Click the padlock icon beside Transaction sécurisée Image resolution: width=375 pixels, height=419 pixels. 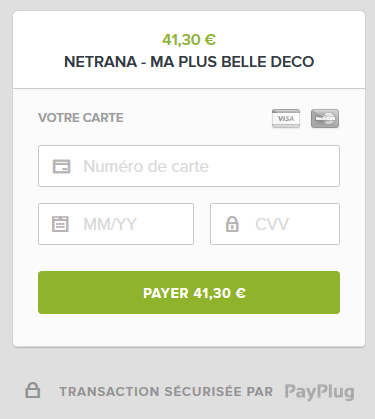pyautogui.click(x=33, y=390)
